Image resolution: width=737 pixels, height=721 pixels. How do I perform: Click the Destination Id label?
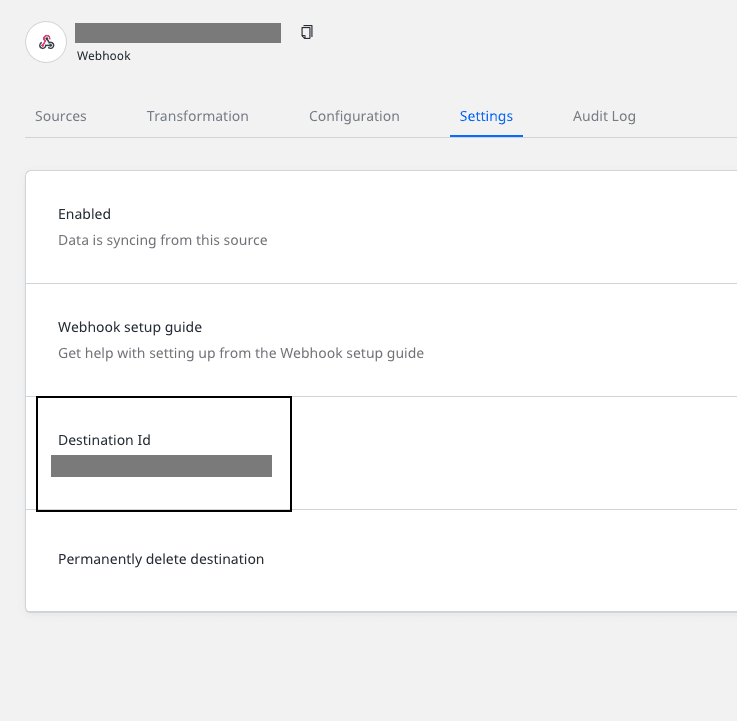104,440
